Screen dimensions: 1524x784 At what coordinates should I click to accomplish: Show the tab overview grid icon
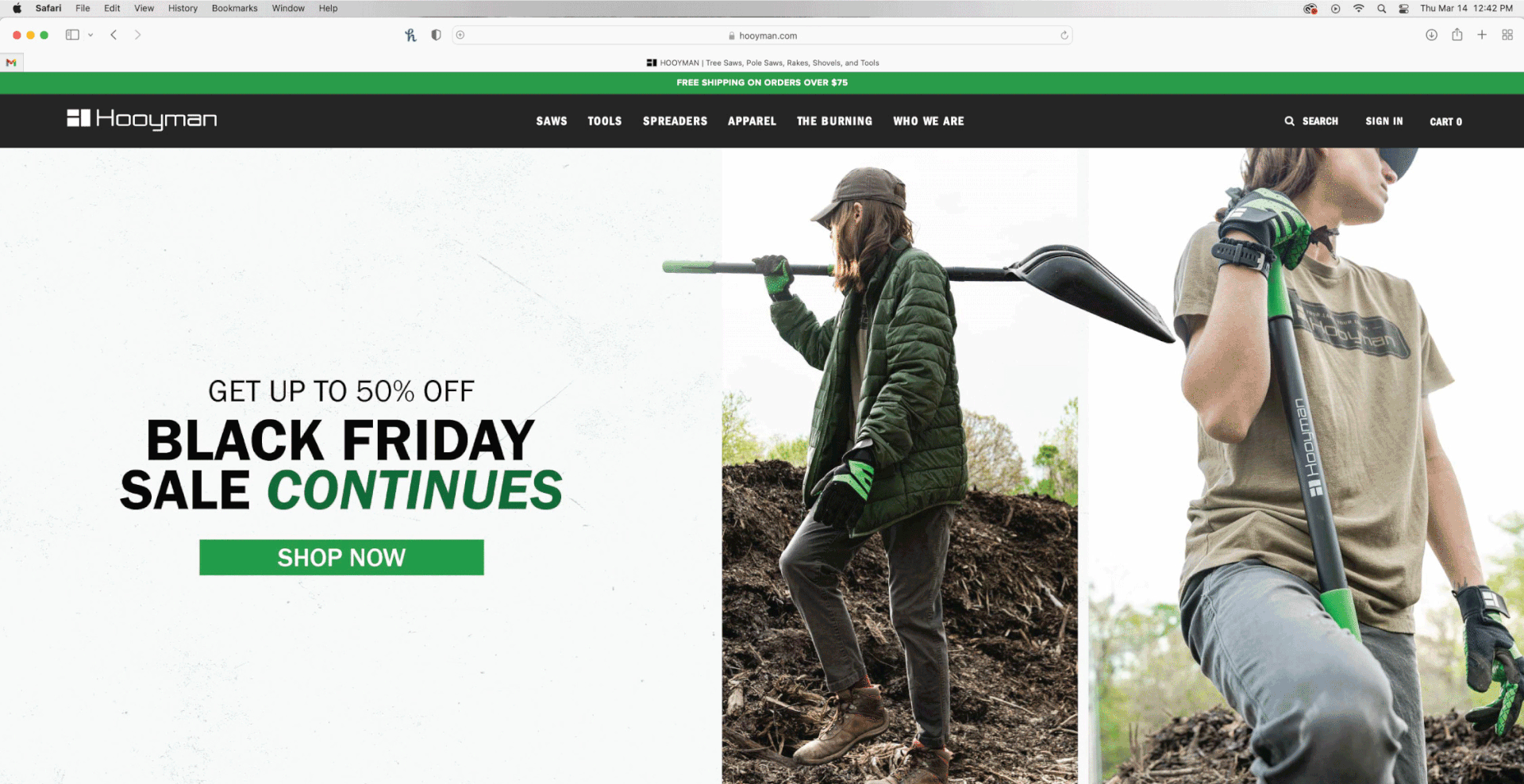[1507, 35]
